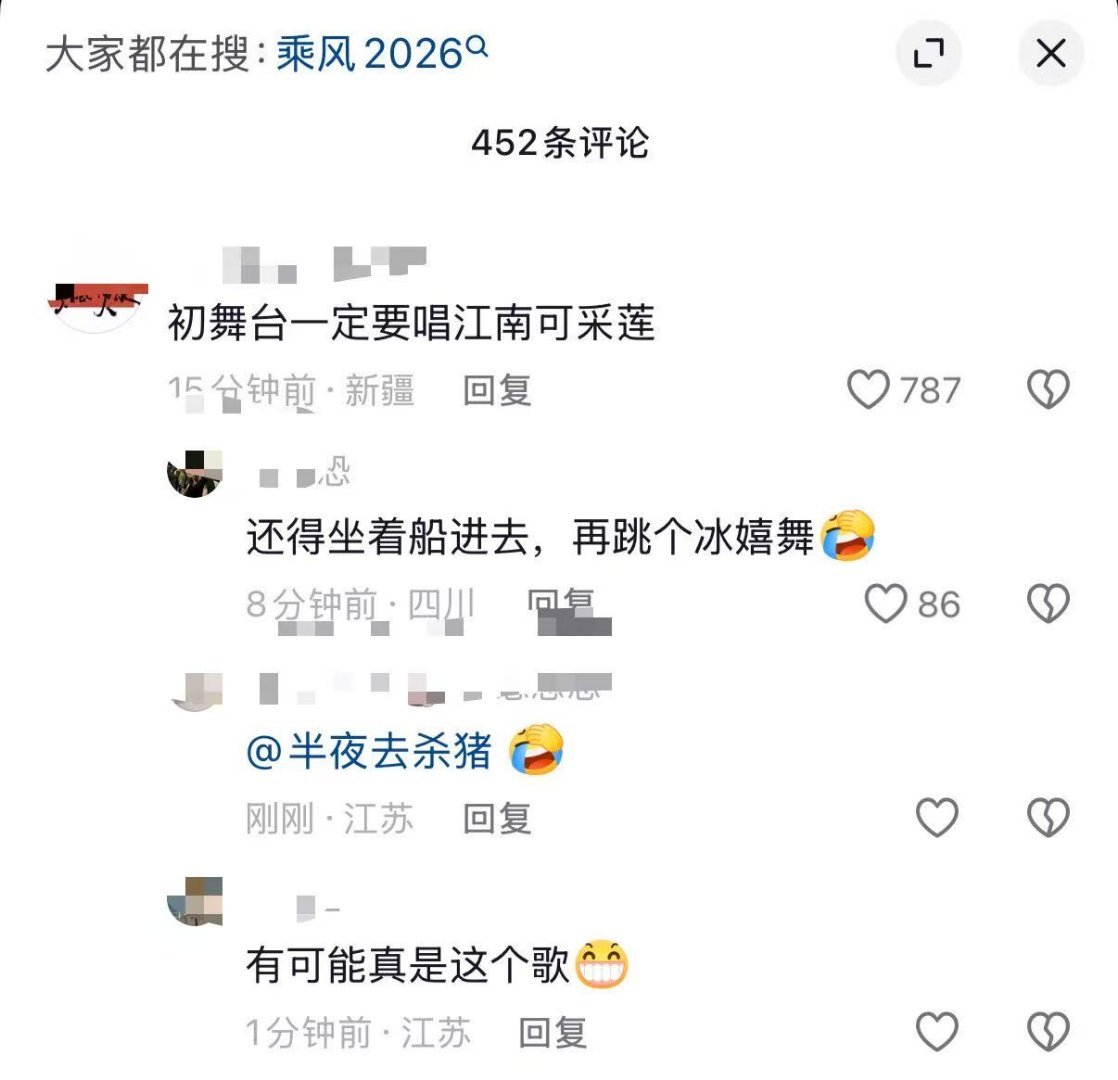The image size is (1118, 1080).
Task: Expand the comments panel to full screen
Action: pos(928,53)
